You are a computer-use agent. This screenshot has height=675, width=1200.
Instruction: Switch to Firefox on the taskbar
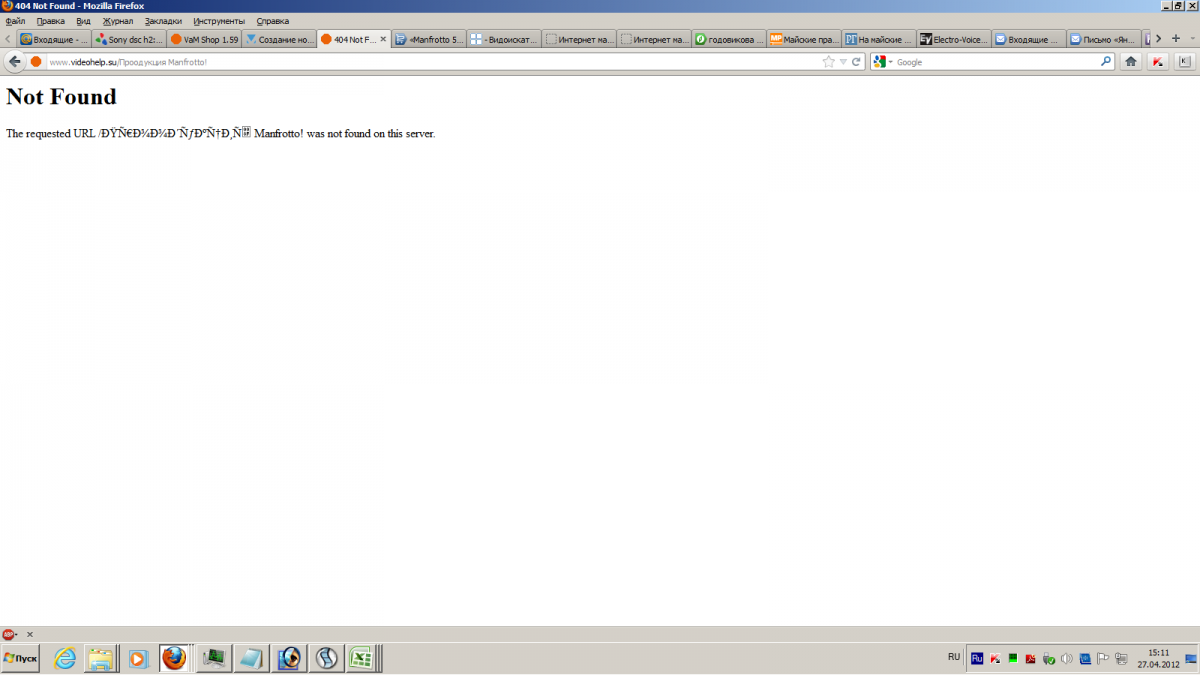(x=175, y=658)
